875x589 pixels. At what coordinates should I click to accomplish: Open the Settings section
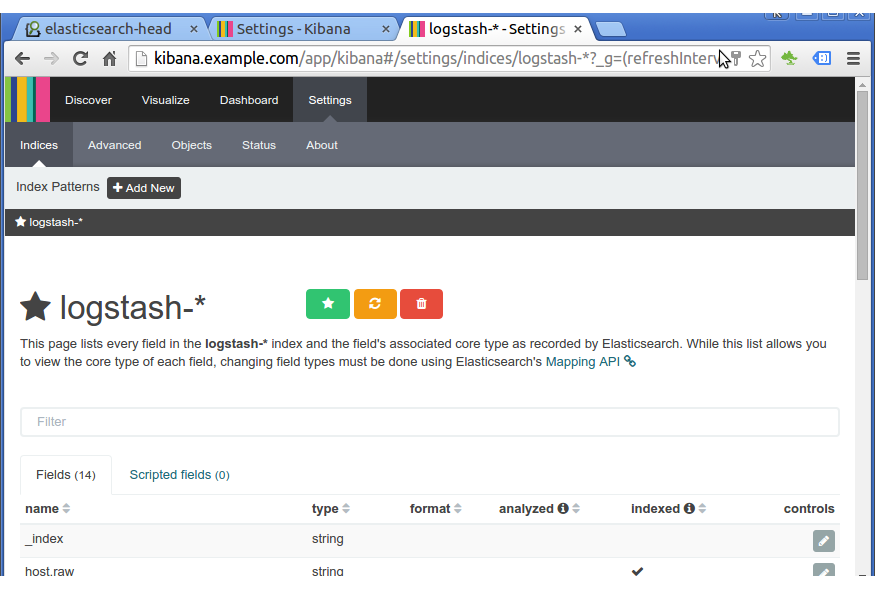(330, 100)
